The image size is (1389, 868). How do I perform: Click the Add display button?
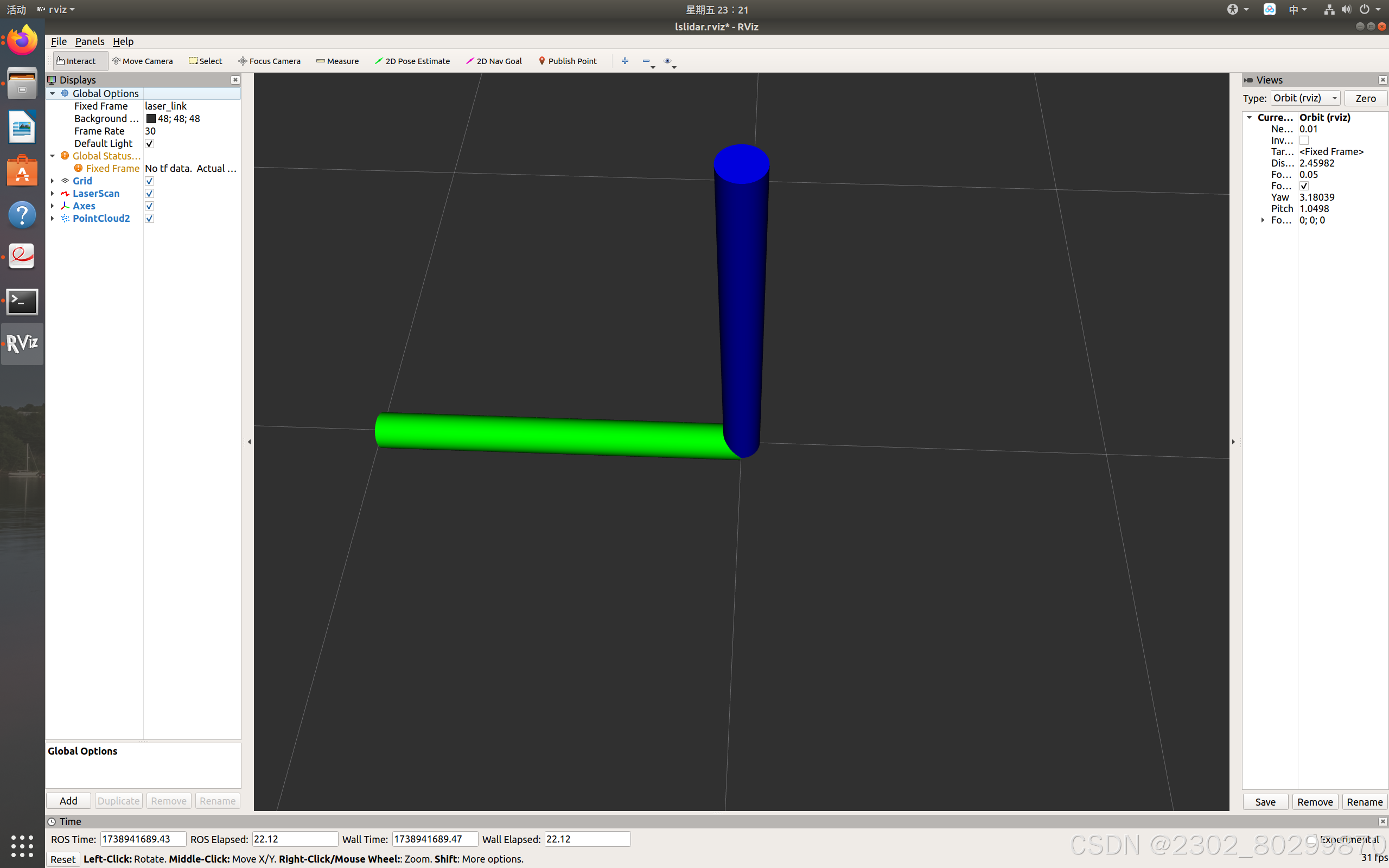click(68, 801)
